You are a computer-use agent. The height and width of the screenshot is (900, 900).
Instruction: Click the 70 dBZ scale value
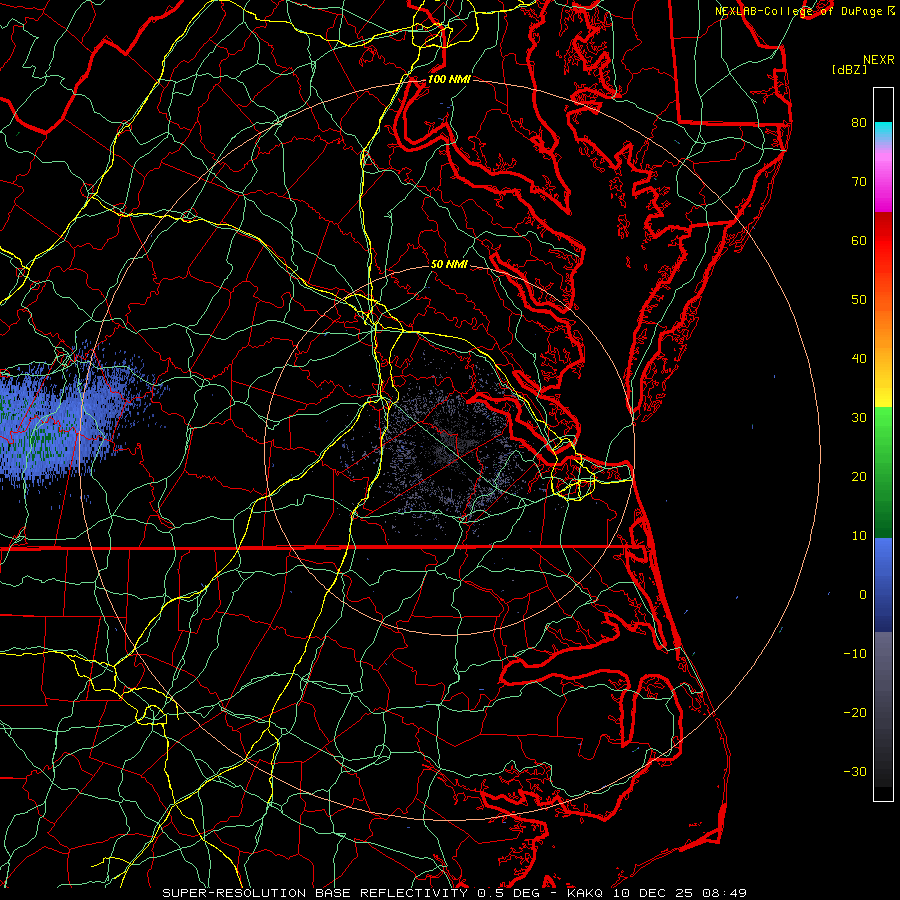tap(859, 181)
